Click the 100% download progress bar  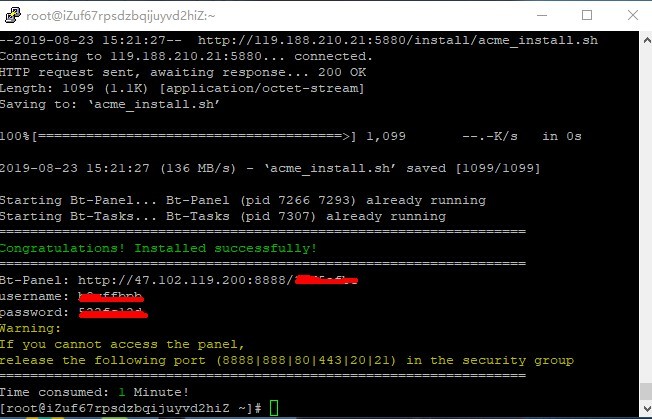tap(194, 136)
